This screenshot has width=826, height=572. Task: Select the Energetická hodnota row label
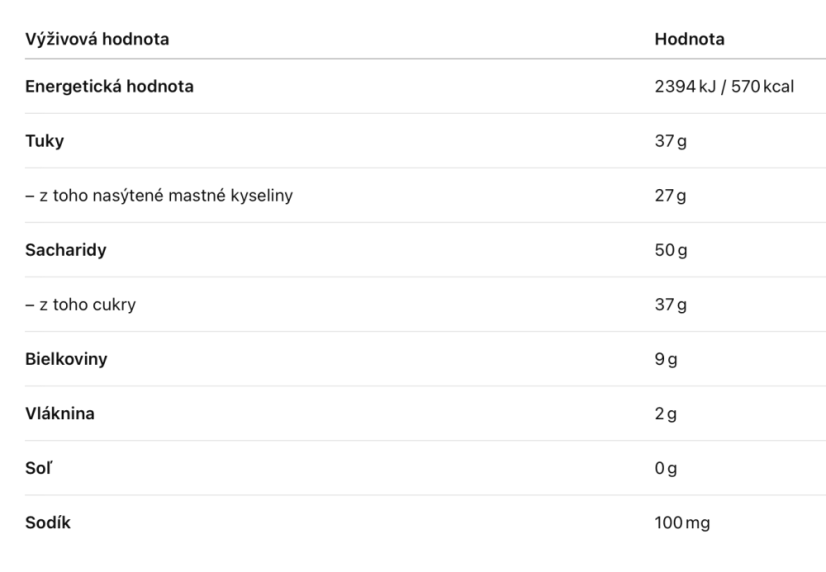[109, 86]
